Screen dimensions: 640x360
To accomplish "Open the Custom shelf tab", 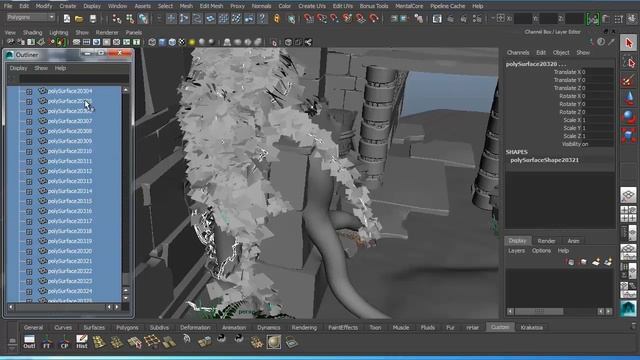I will pos(500,327).
